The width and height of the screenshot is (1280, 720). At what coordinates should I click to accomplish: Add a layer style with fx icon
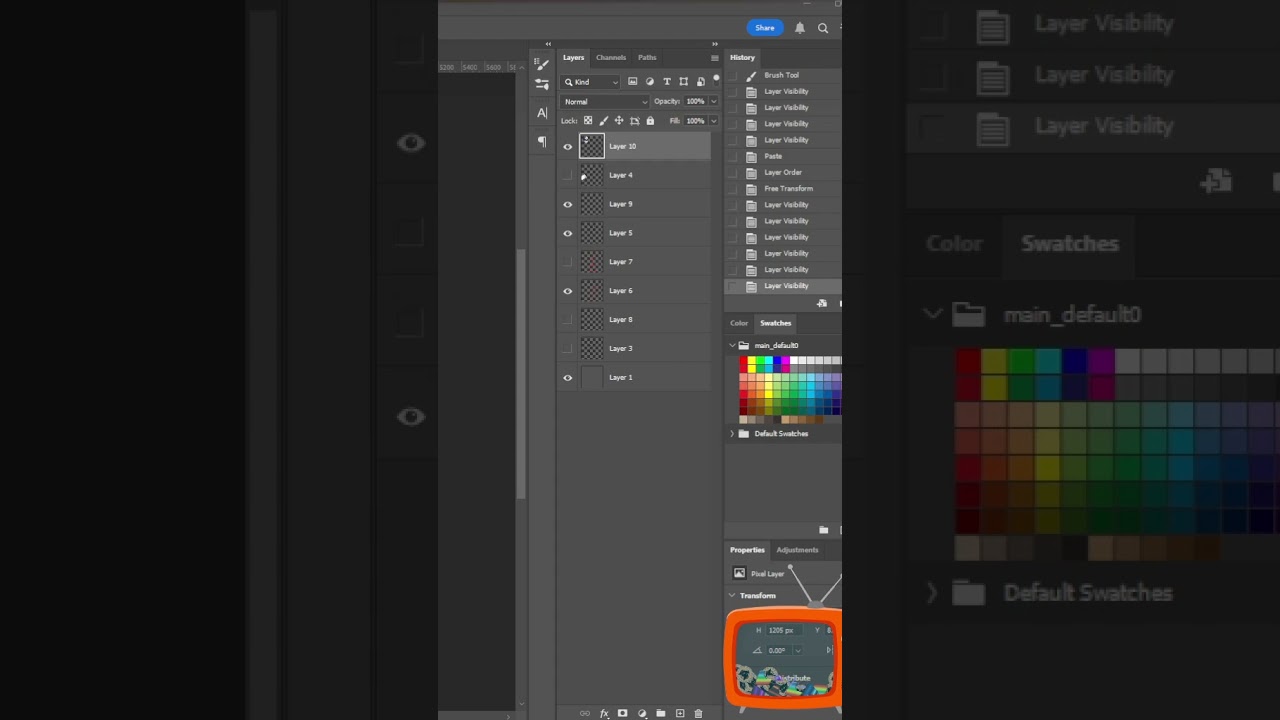click(x=604, y=713)
